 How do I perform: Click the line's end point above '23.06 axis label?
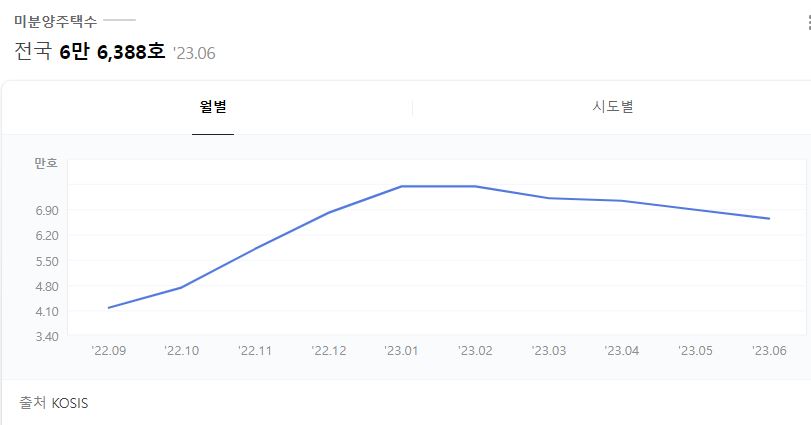[x=769, y=218]
